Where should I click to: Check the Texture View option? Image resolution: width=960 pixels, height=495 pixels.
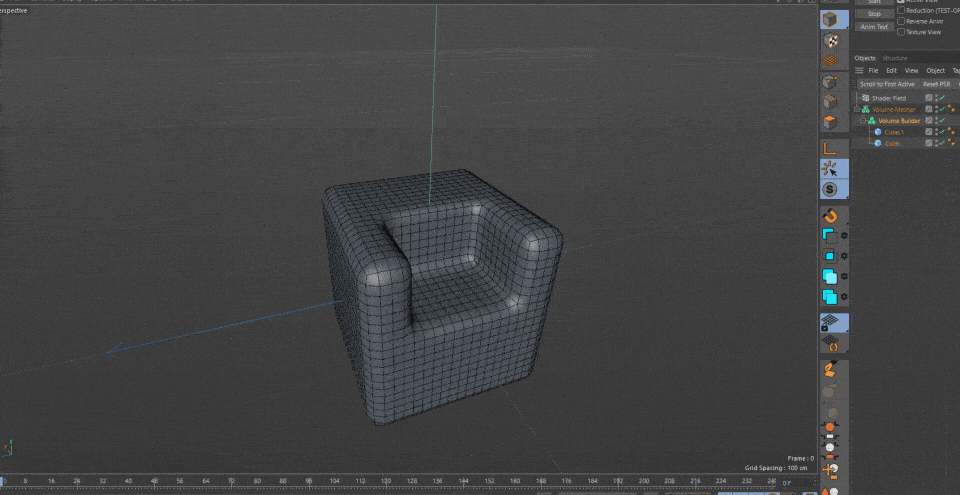901,32
